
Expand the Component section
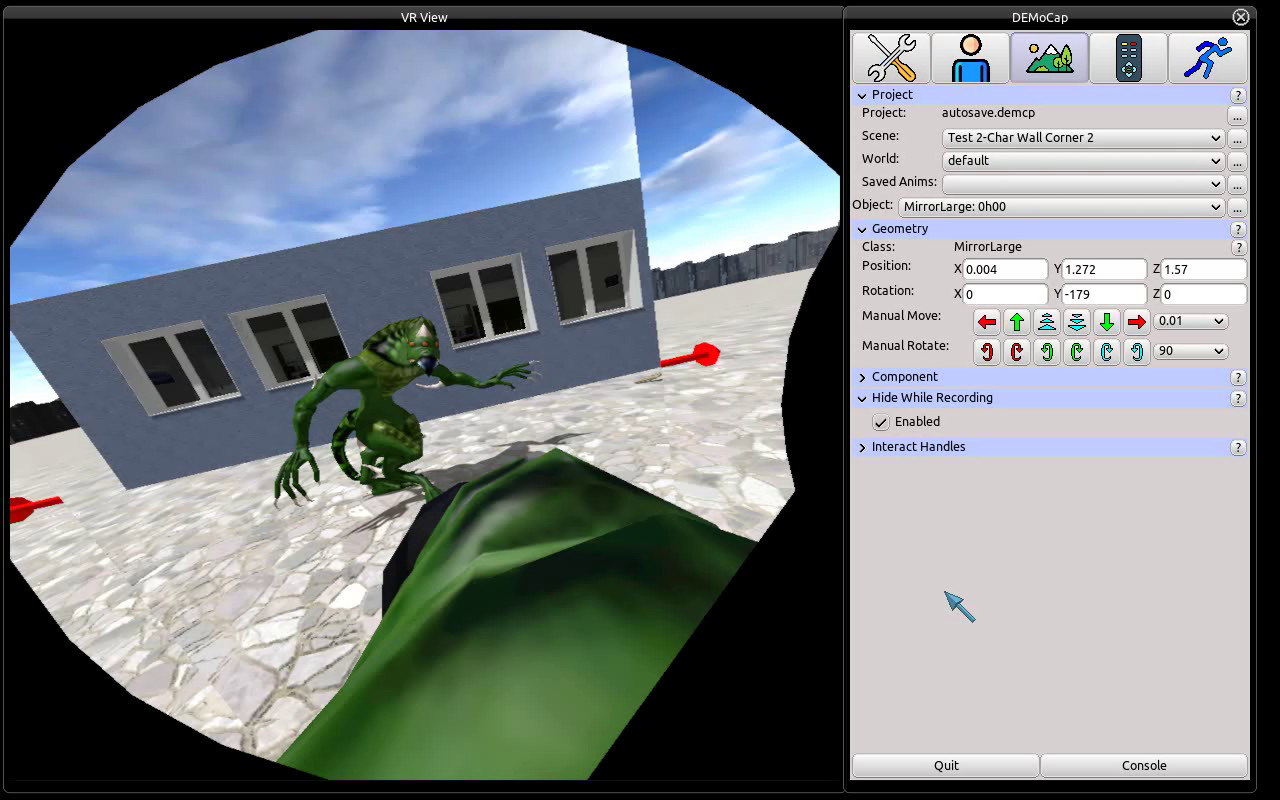tap(862, 377)
